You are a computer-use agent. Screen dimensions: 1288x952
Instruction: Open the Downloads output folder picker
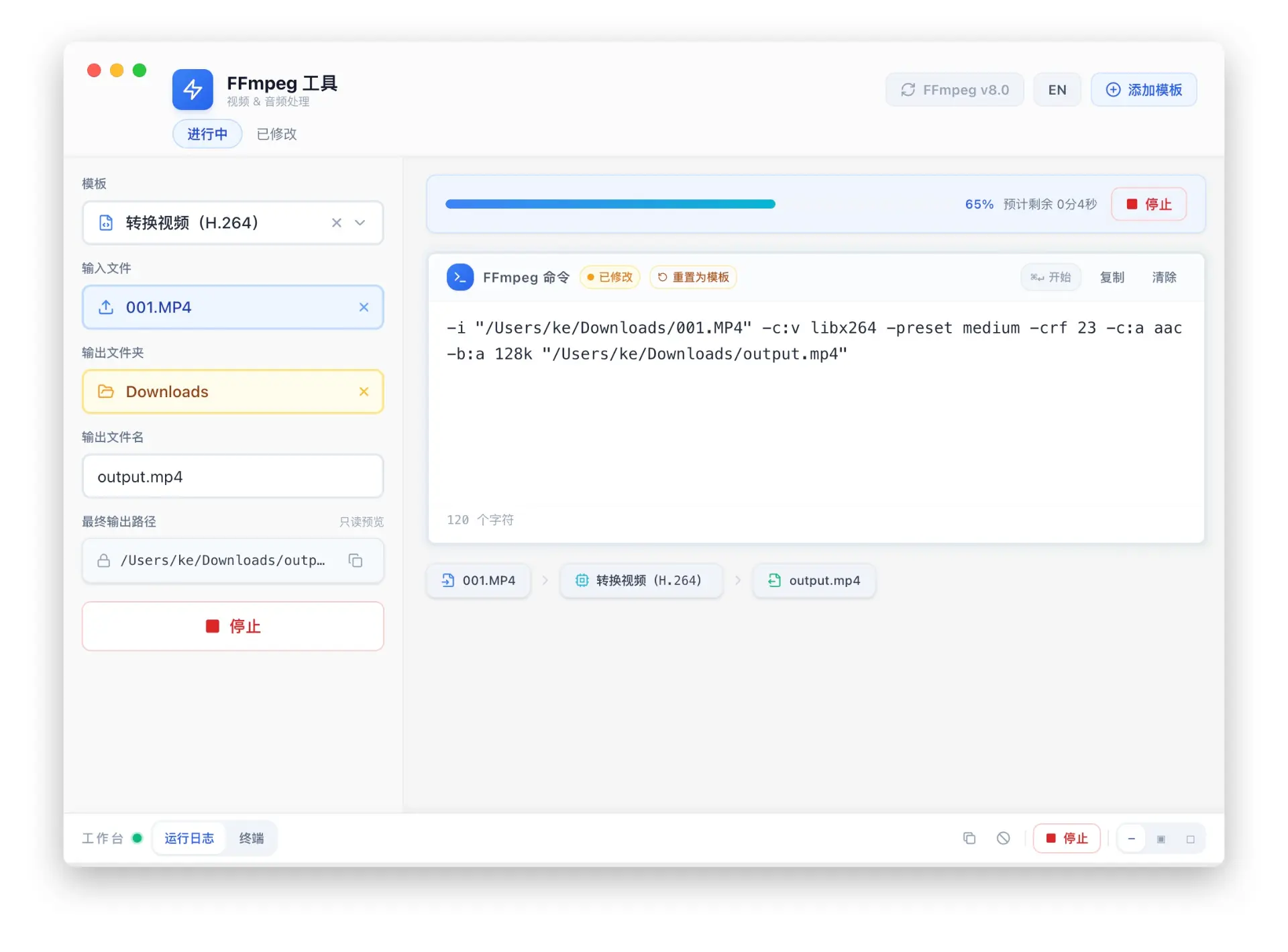click(x=233, y=392)
